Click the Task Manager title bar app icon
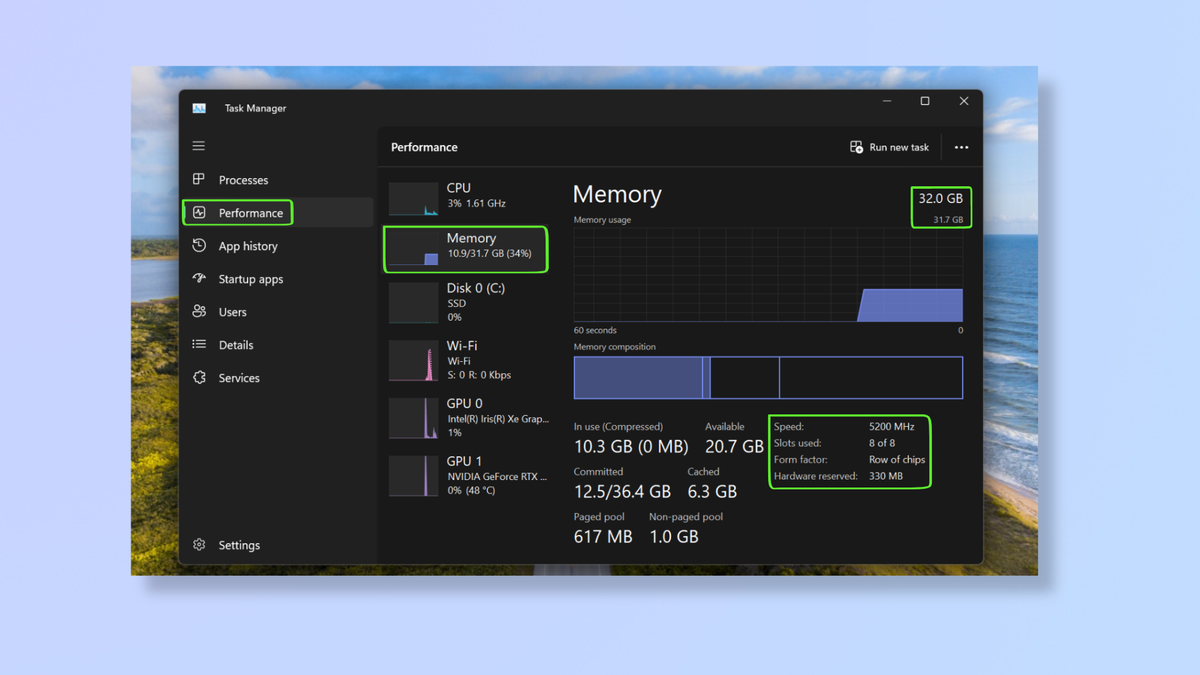The width and height of the screenshot is (1200, 675). click(x=199, y=108)
